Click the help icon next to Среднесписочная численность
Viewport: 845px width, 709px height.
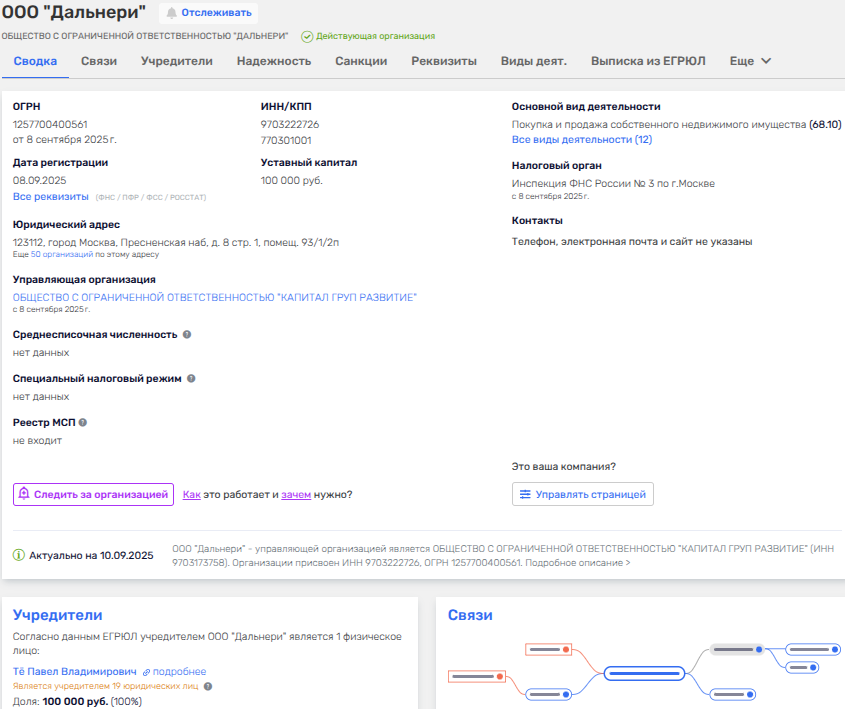tap(187, 335)
